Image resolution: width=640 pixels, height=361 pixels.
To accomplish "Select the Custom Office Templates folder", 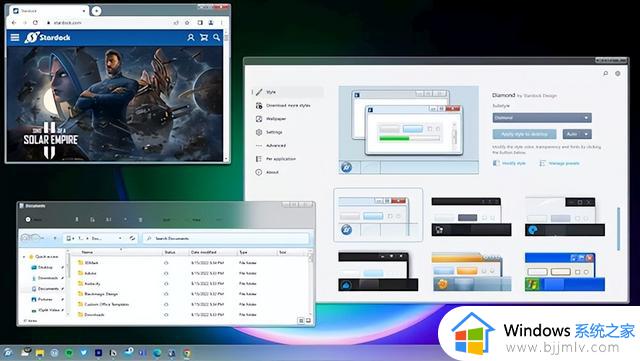I will pos(106,305).
